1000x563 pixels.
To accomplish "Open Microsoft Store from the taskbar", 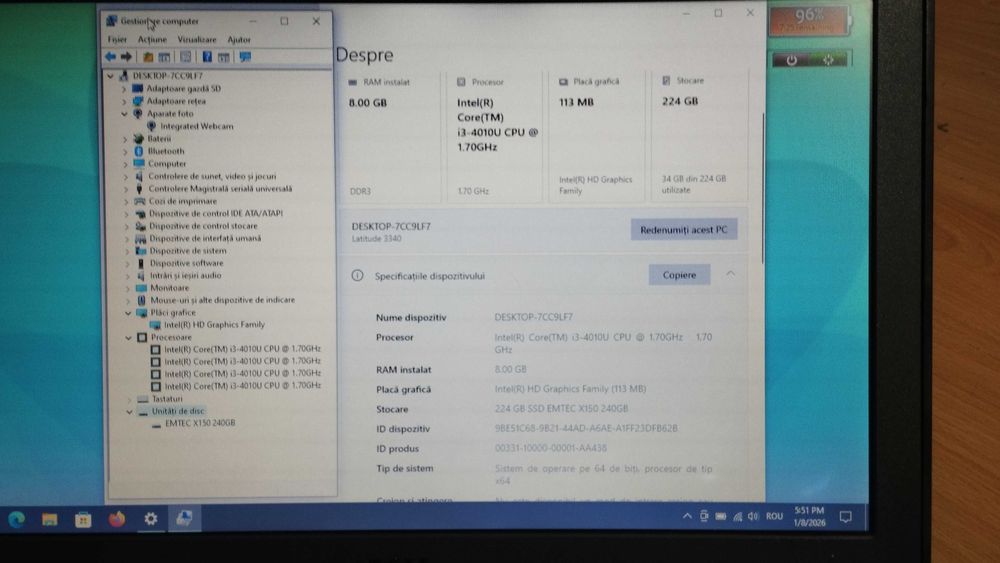I will click(x=83, y=519).
